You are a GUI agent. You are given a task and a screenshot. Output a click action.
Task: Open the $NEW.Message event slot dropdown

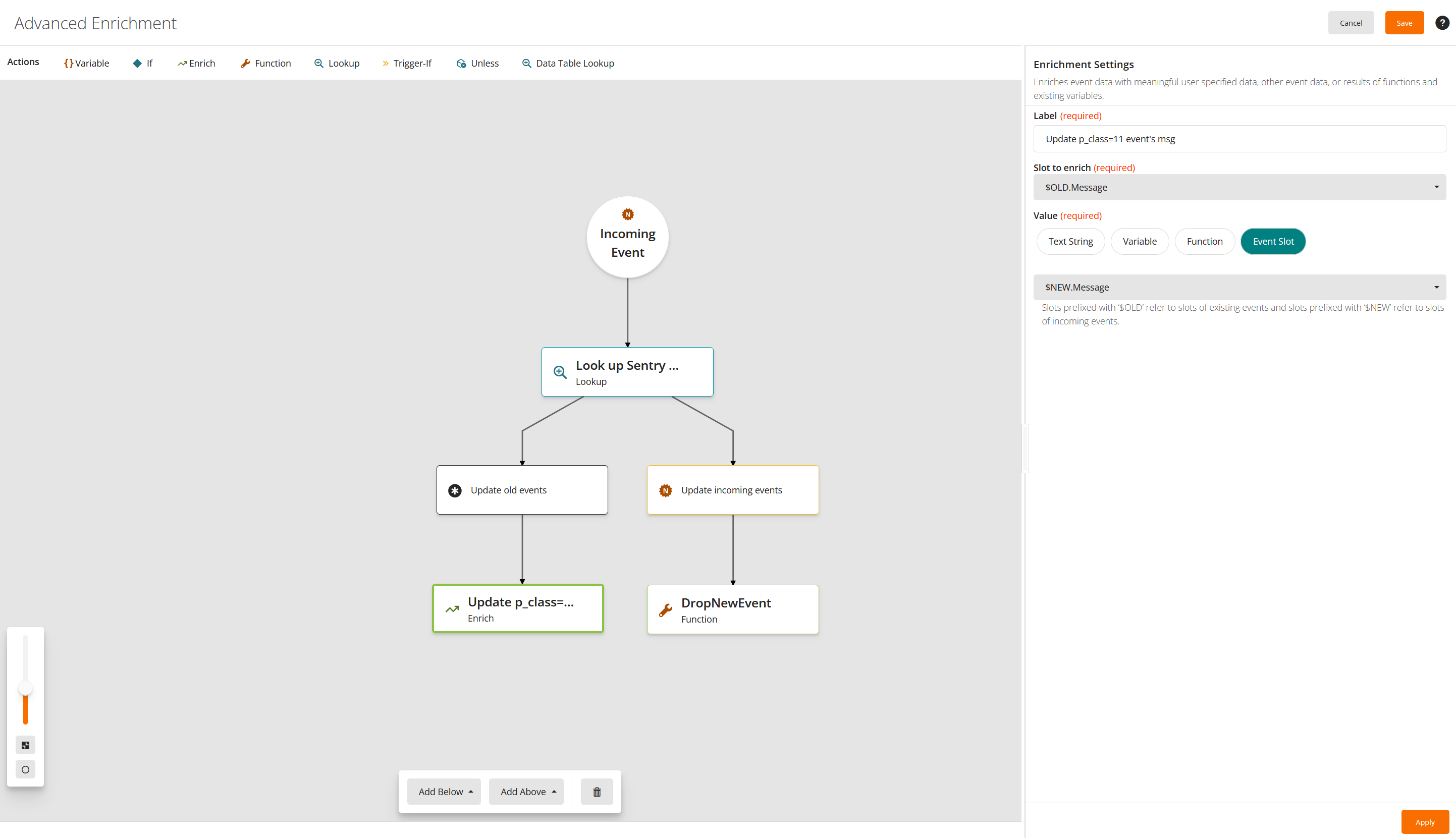[x=1239, y=287]
